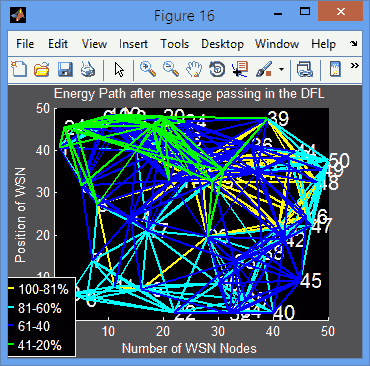This screenshot has height=366, width=370.
Task: Open the Help menu
Action: (x=323, y=44)
